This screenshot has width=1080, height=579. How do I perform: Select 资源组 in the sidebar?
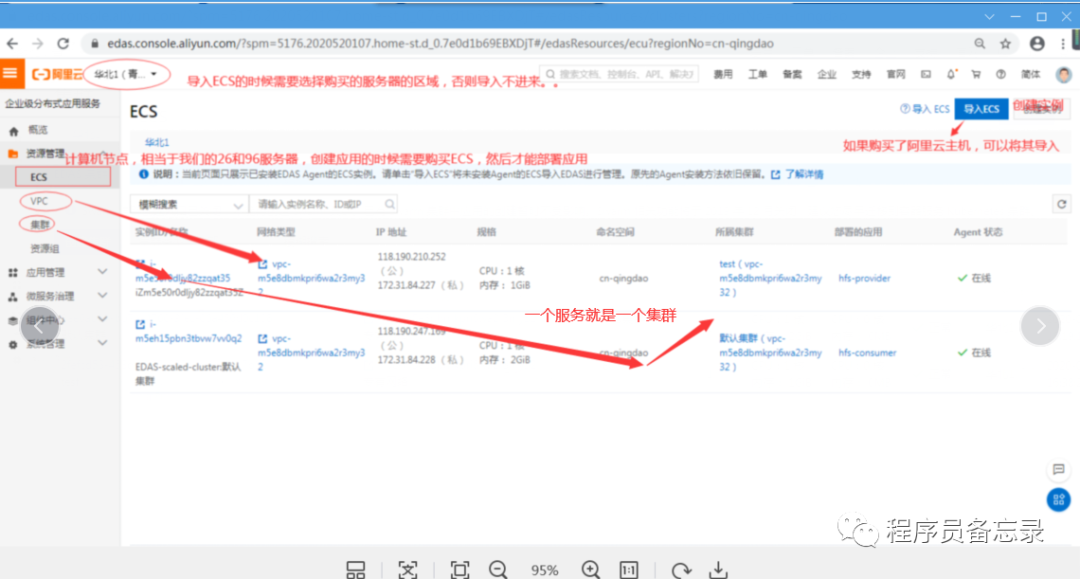click(x=45, y=248)
